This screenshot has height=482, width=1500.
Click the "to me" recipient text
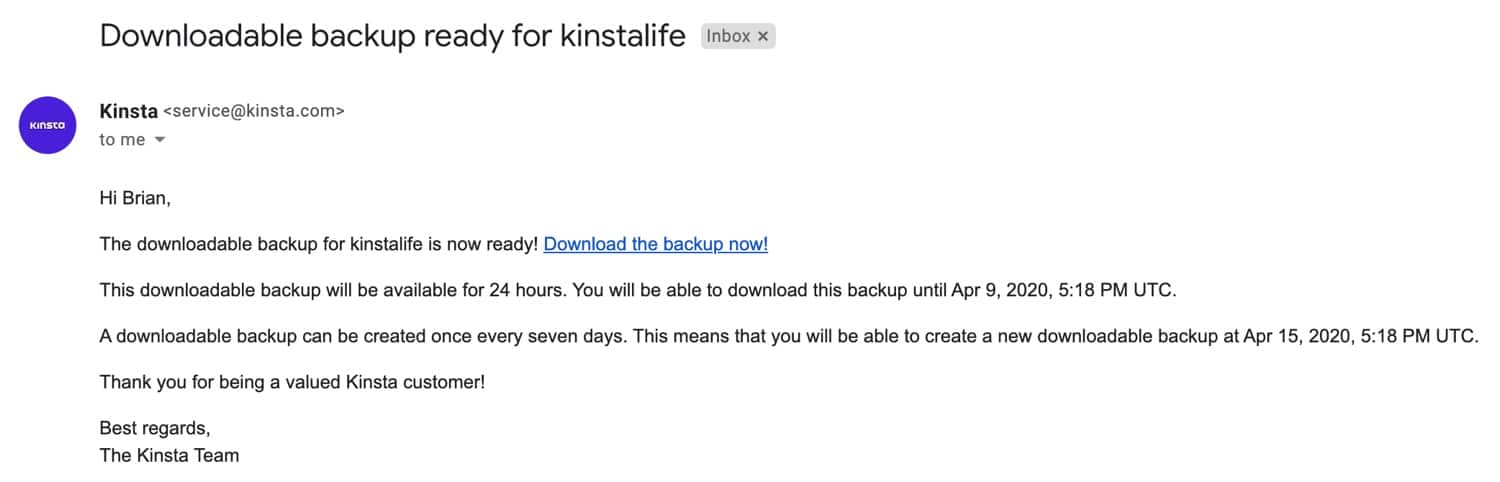(x=122, y=140)
